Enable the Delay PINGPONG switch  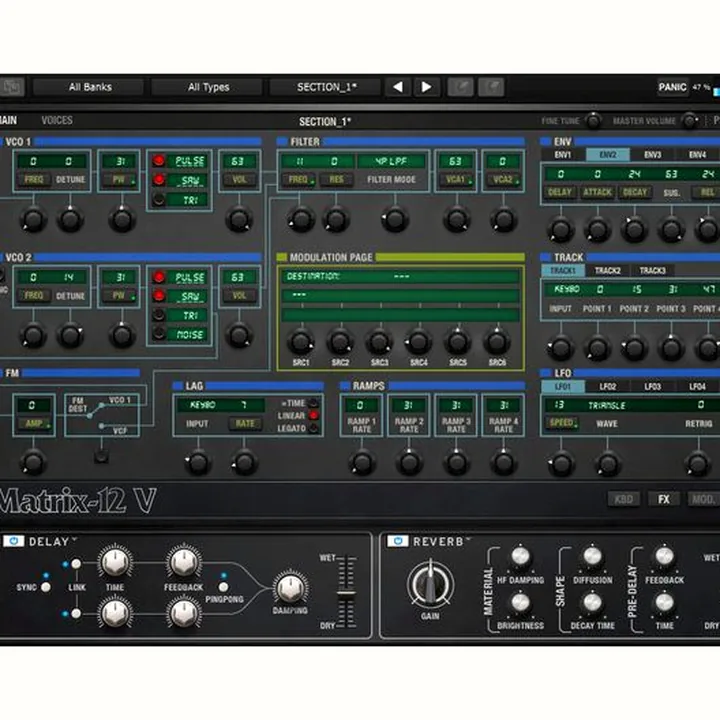pyautogui.click(x=224, y=587)
